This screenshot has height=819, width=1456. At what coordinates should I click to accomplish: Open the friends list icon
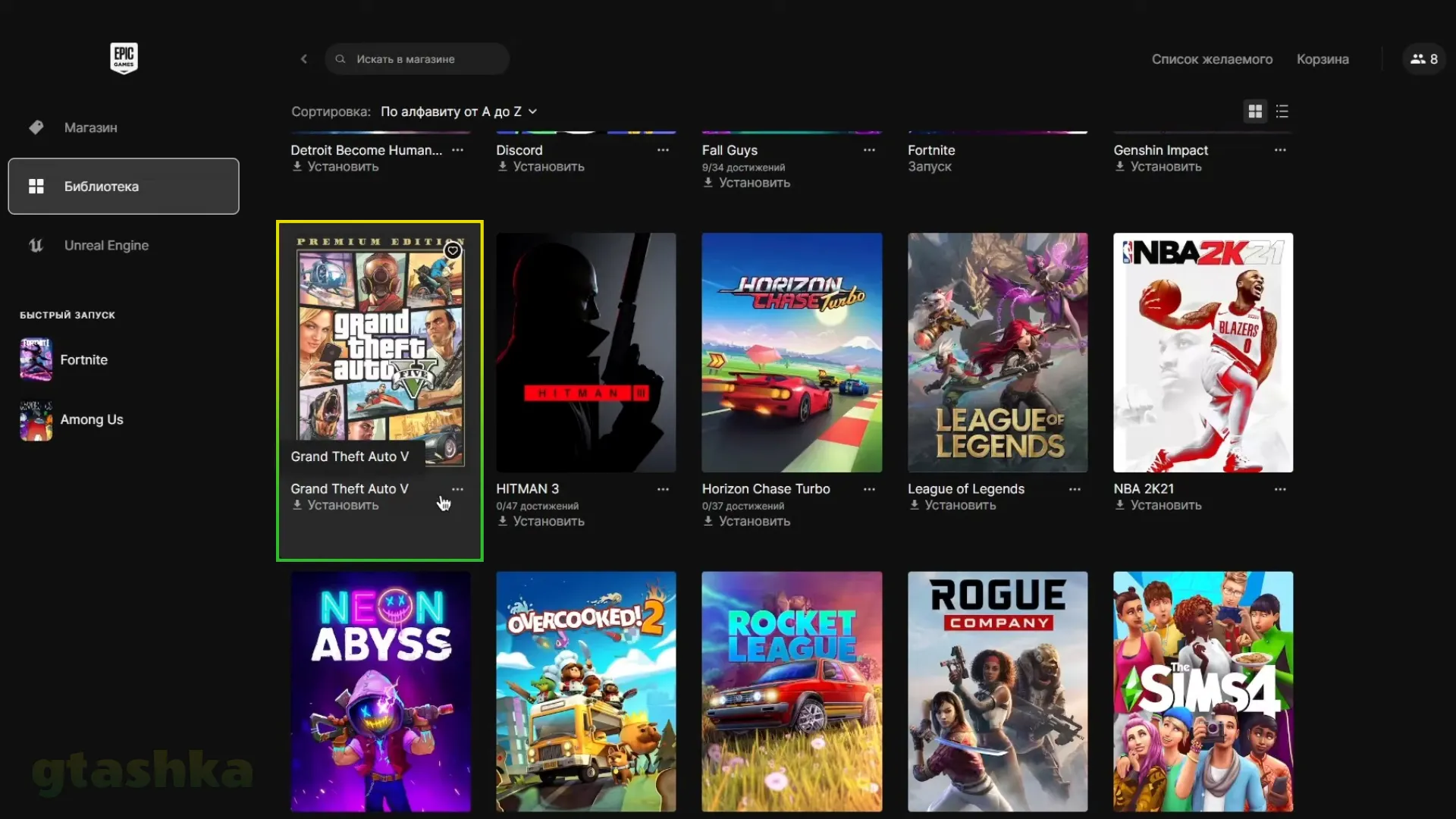pos(1423,59)
